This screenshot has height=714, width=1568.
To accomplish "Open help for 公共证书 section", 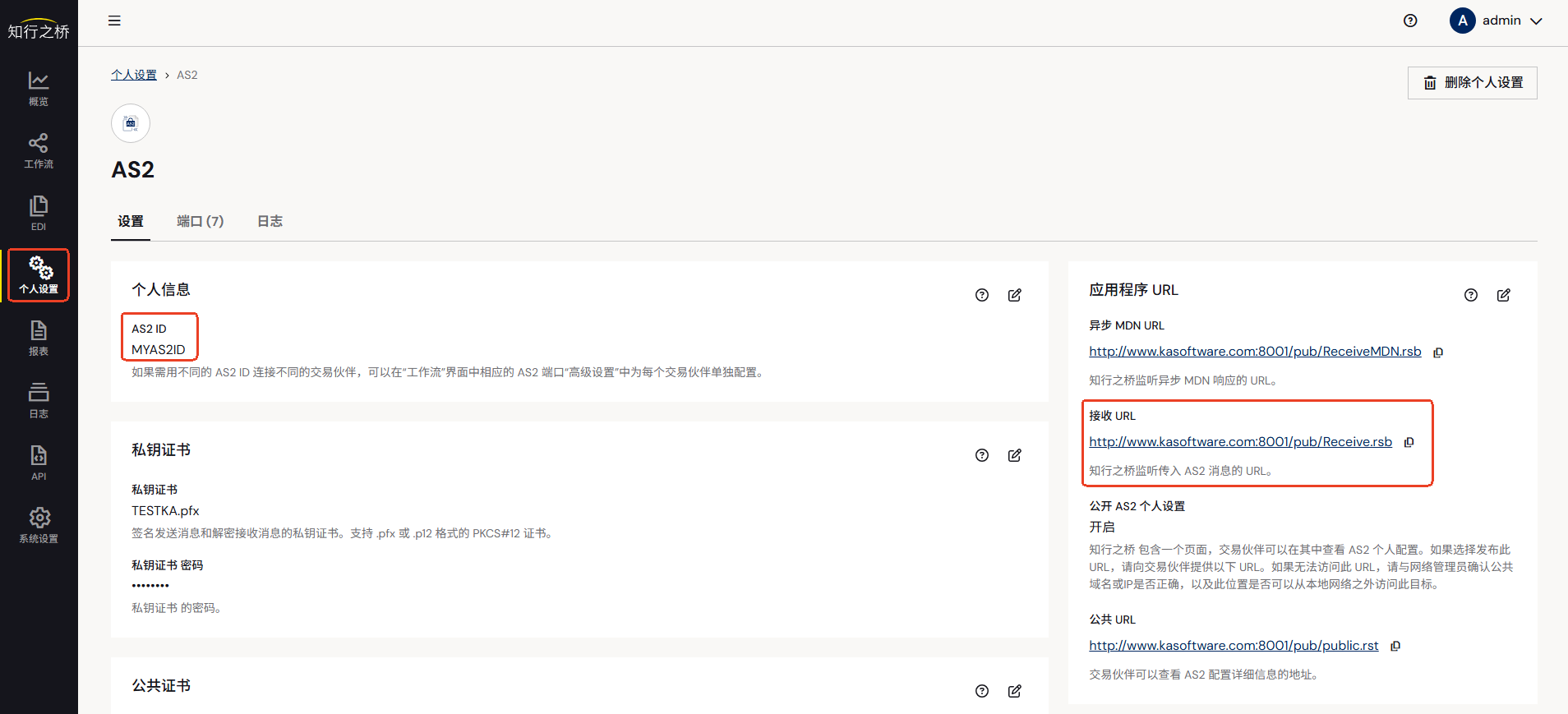I will [982, 691].
